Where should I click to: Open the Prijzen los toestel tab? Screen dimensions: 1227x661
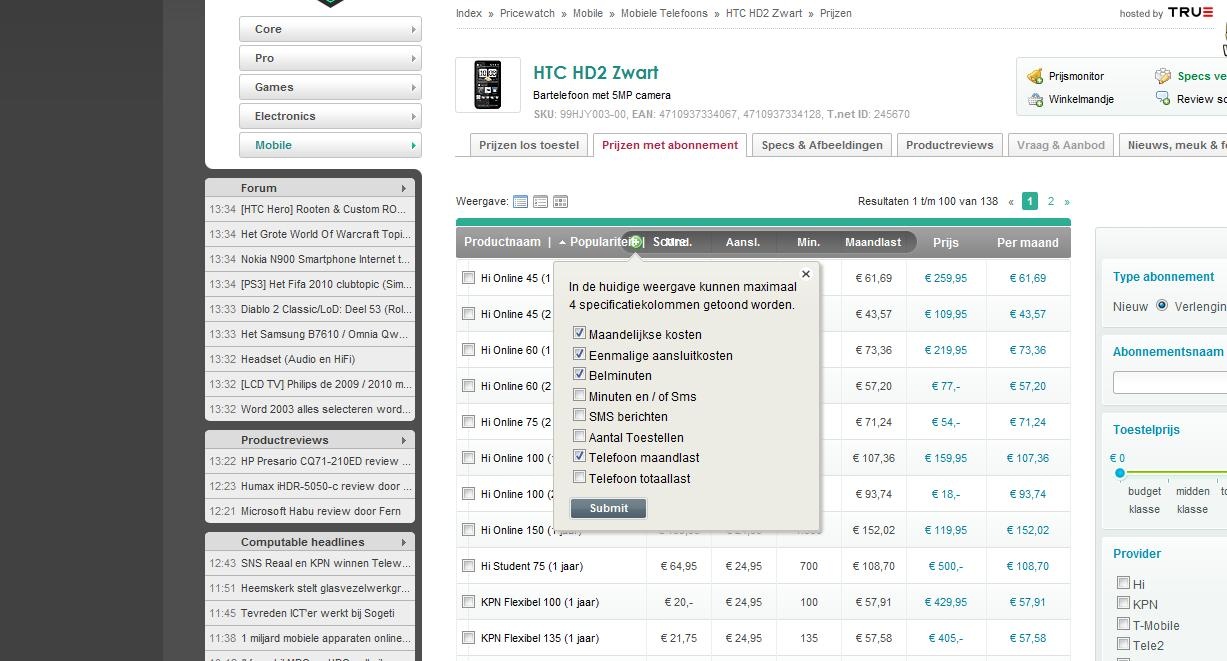[529, 145]
